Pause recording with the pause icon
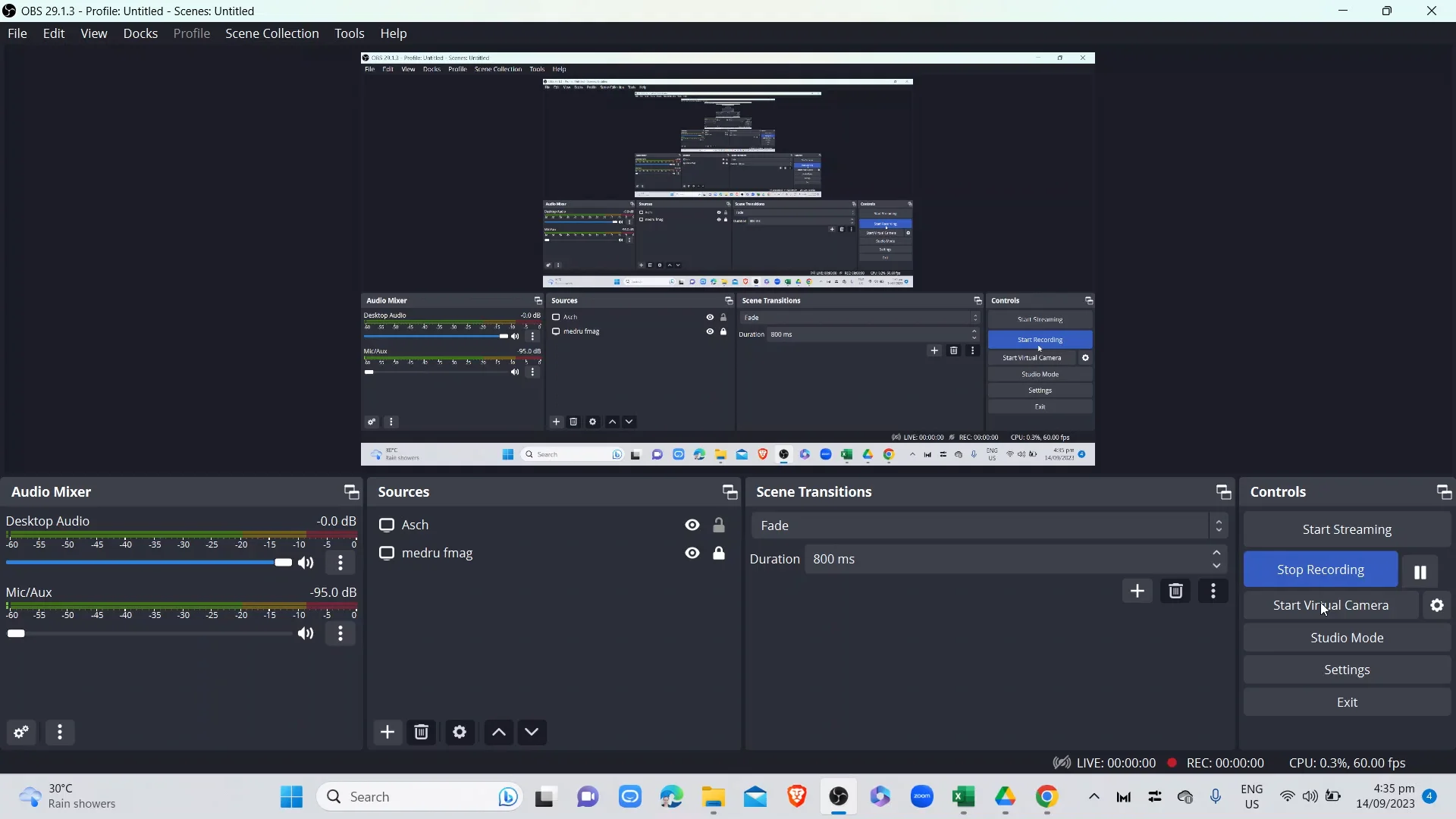Viewport: 1456px width, 819px height. pos(1420,571)
